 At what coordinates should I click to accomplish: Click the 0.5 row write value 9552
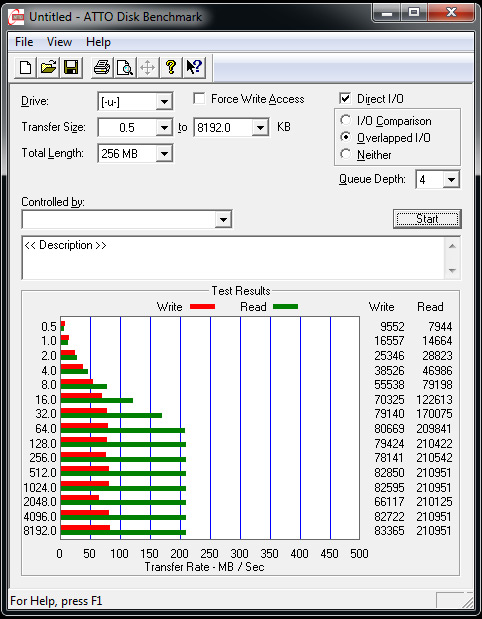coord(392,326)
